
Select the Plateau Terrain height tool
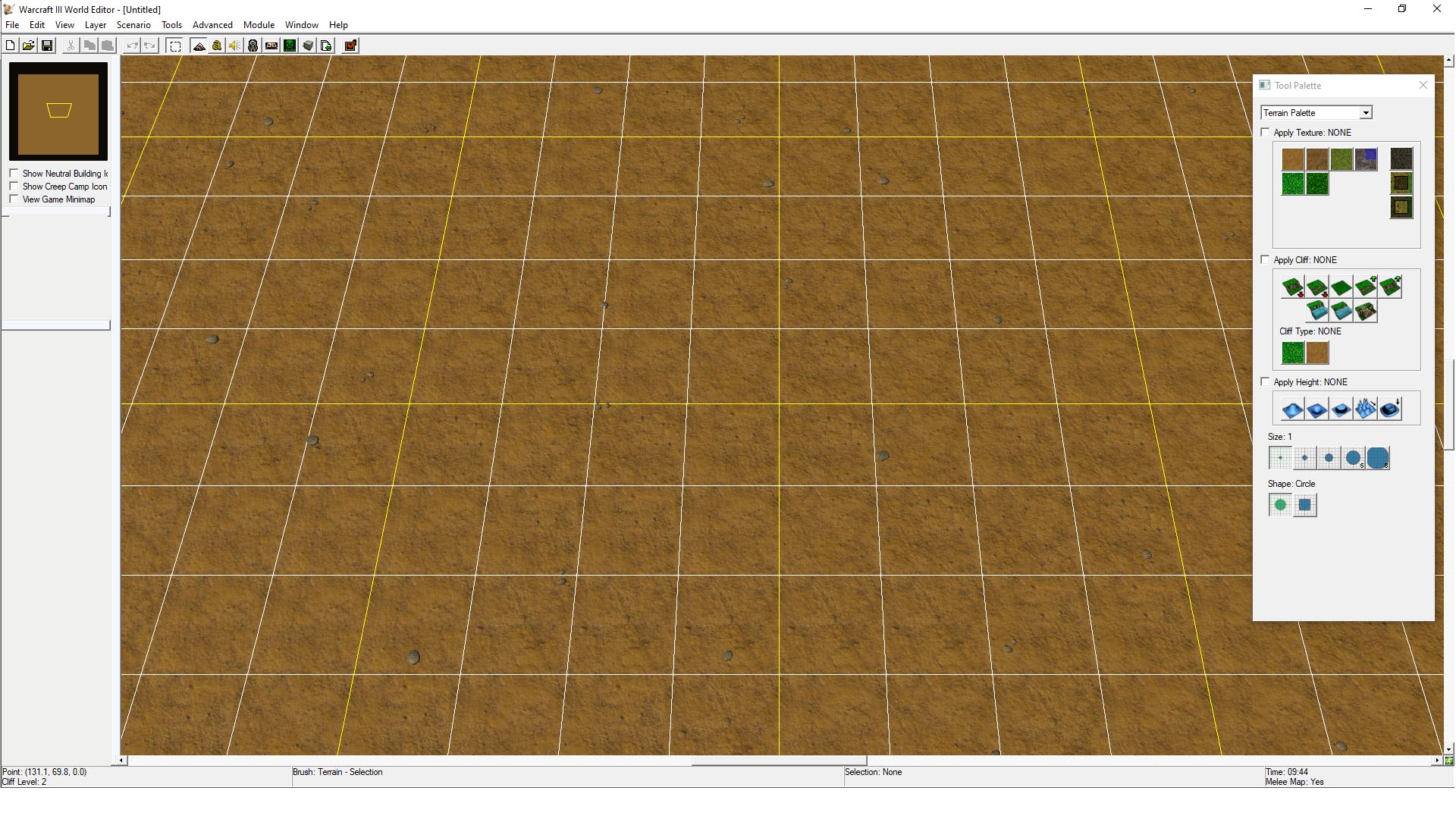click(1340, 409)
